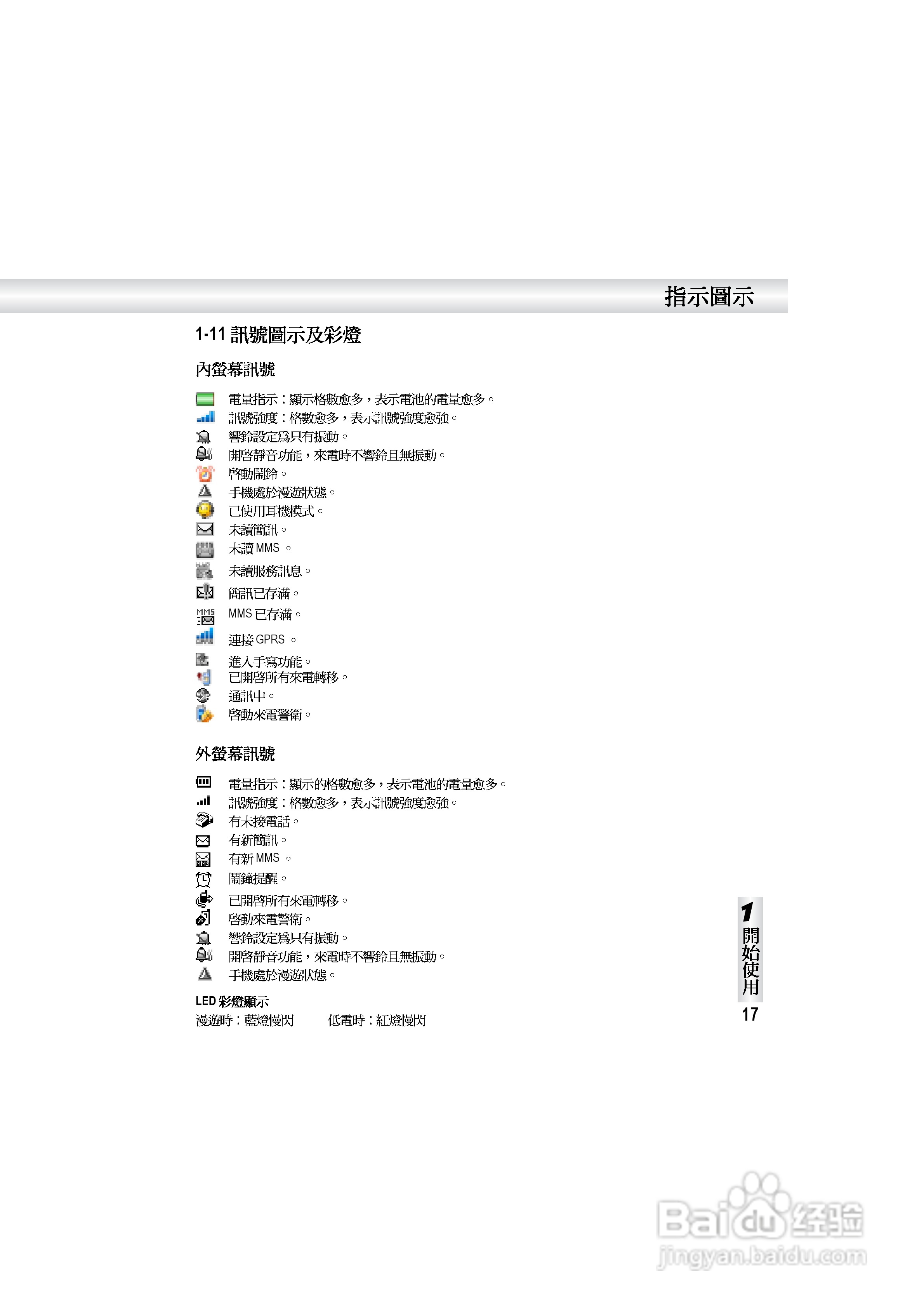The height and width of the screenshot is (1308, 924).
Task: Click the 指示圖示 header title
Action: point(709,297)
